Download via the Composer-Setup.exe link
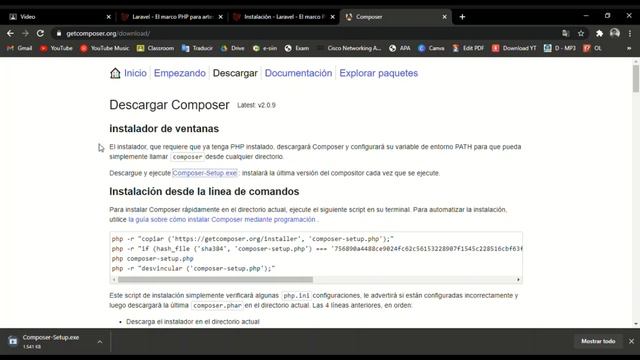 click(205, 173)
